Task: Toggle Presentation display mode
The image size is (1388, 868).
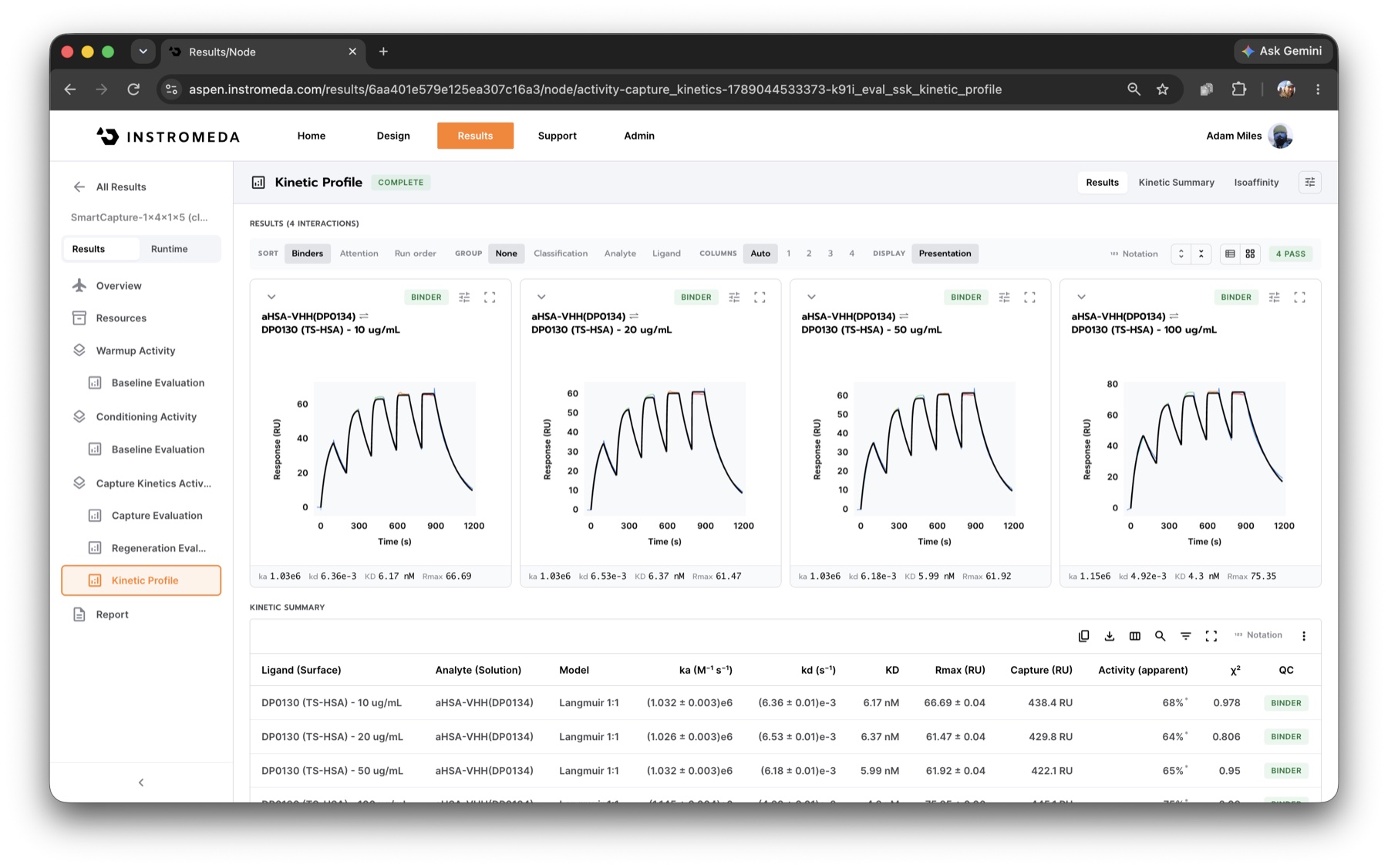Action: pyautogui.click(x=945, y=254)
